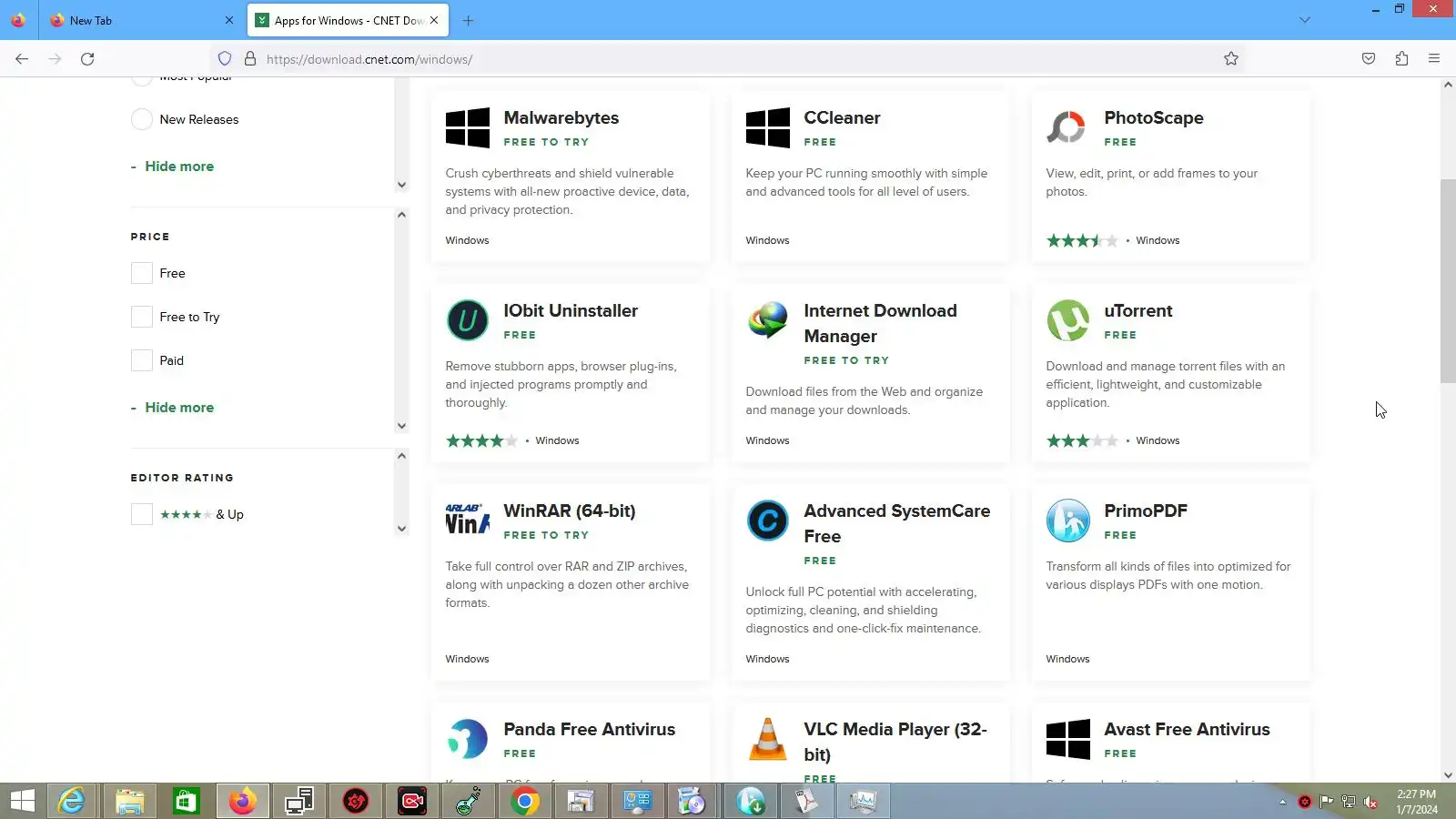View site security lock information
The image size is (1456, 819).
click(250, 59)
